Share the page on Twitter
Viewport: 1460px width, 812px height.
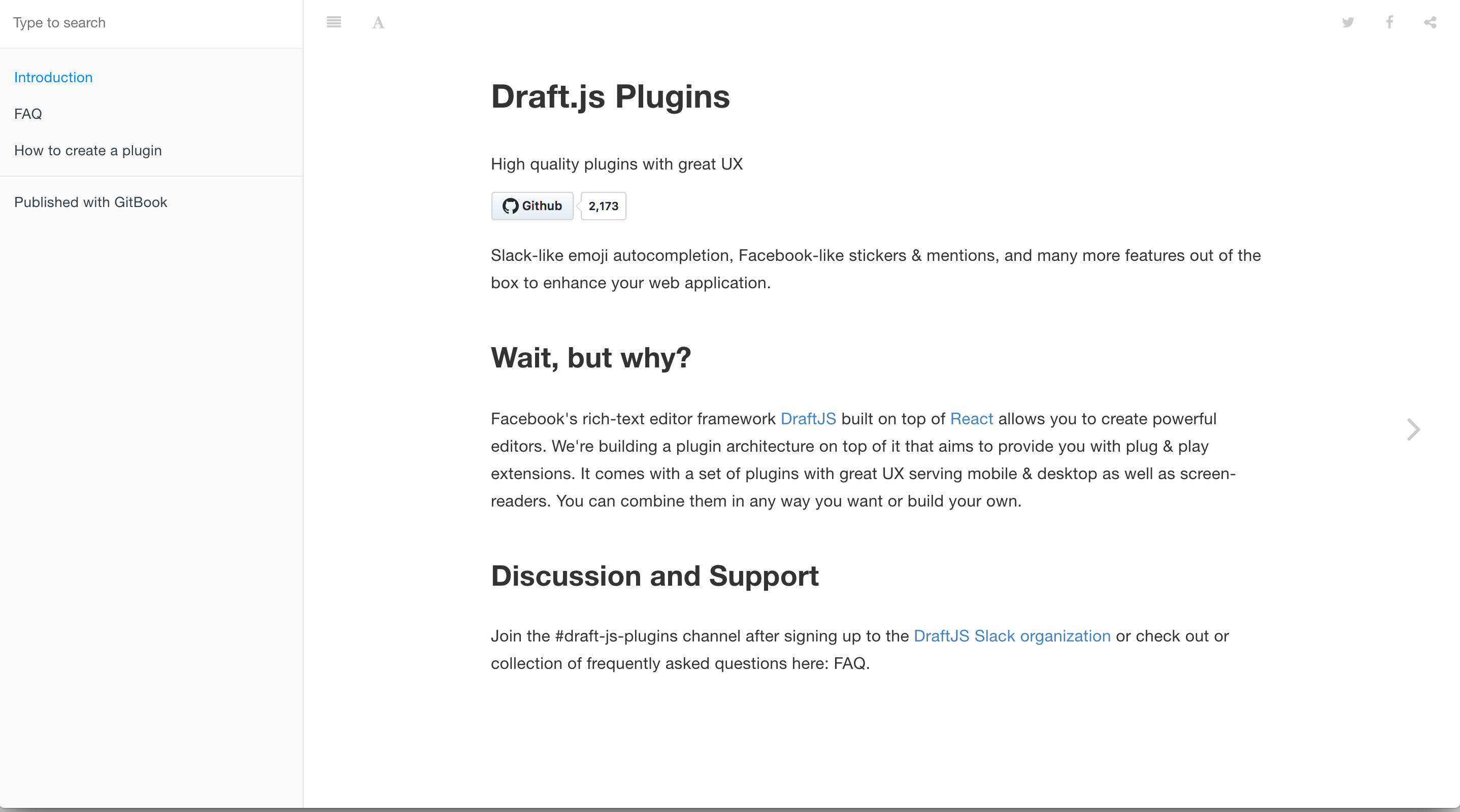point(1348,23)
